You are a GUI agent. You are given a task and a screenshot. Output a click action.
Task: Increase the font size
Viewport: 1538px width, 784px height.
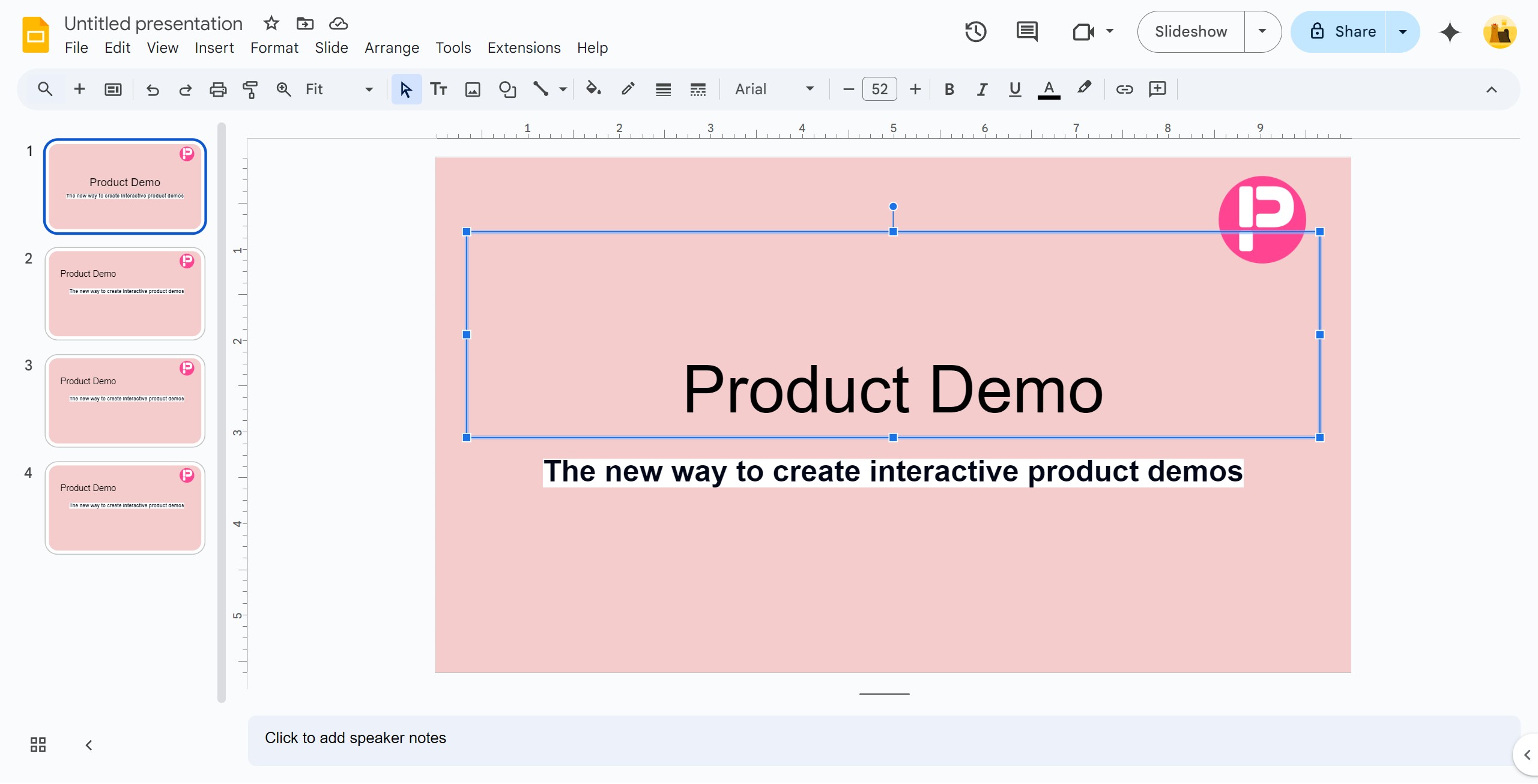915,89
